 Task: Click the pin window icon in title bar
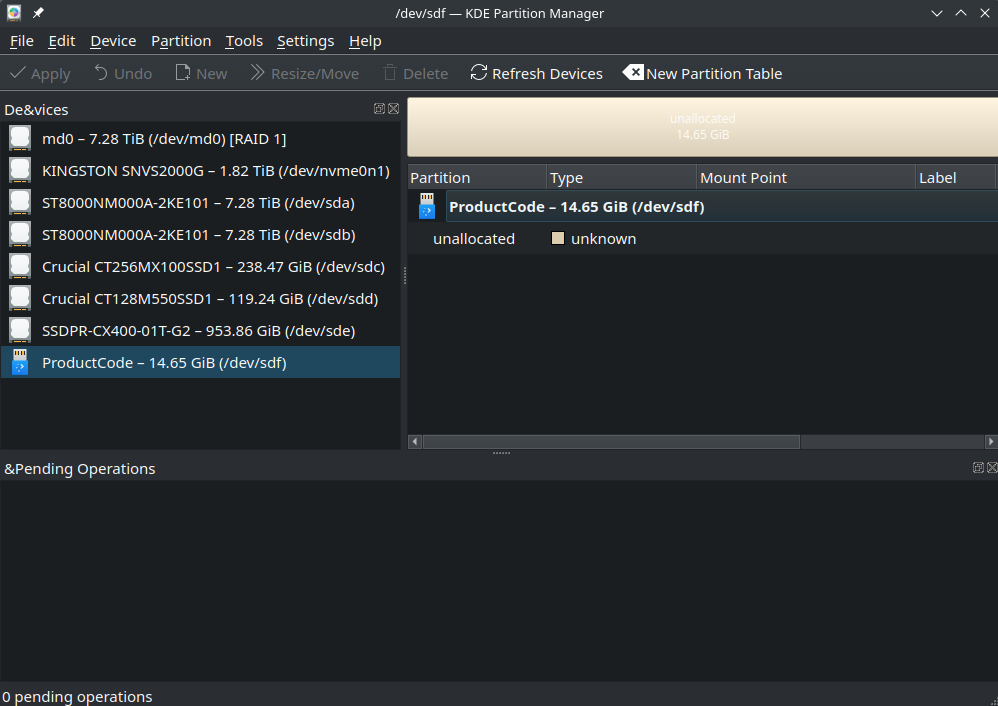coord(38,13)
